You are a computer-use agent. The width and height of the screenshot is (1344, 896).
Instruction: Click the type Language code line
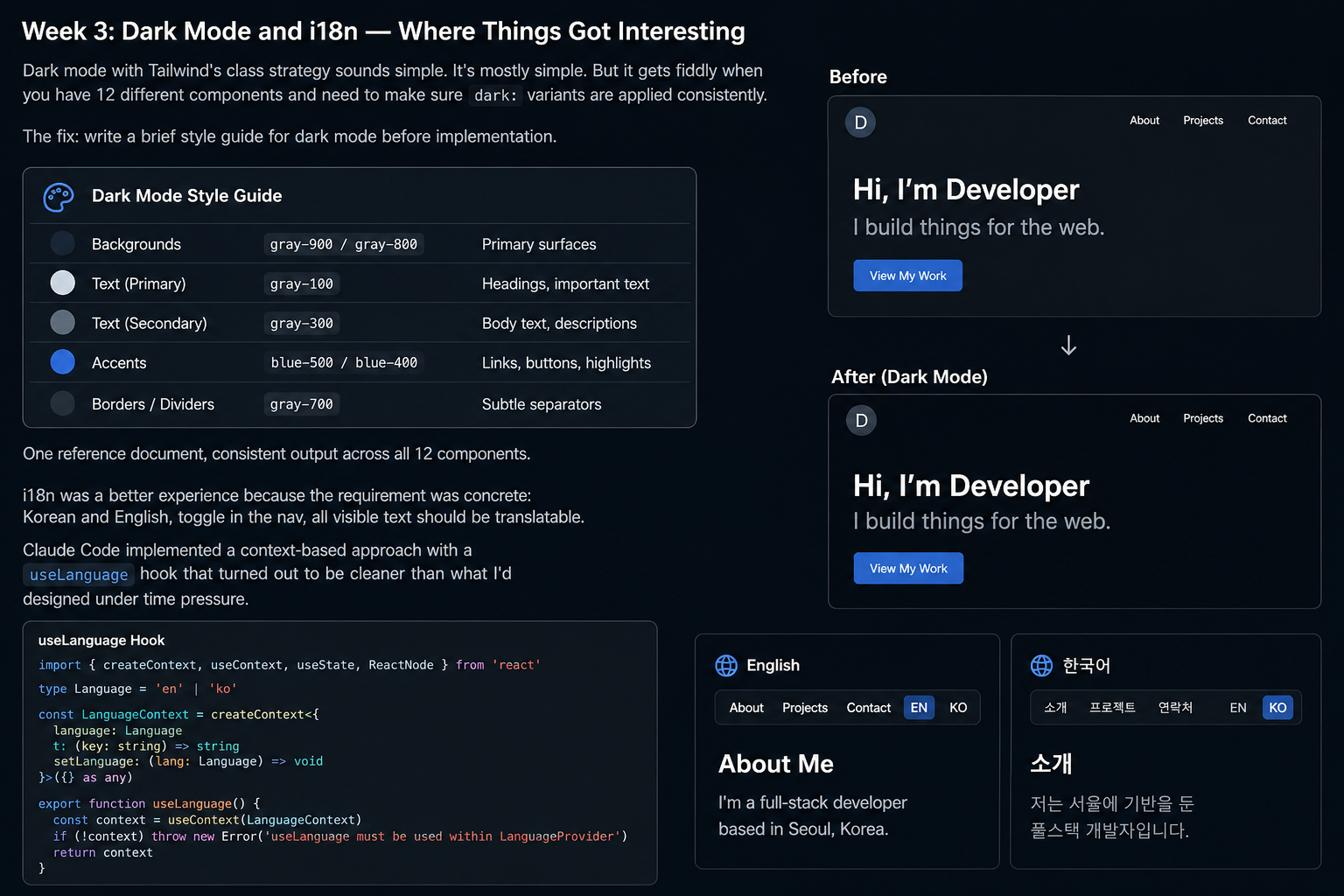pyautogui.click(x=137, y=689)
